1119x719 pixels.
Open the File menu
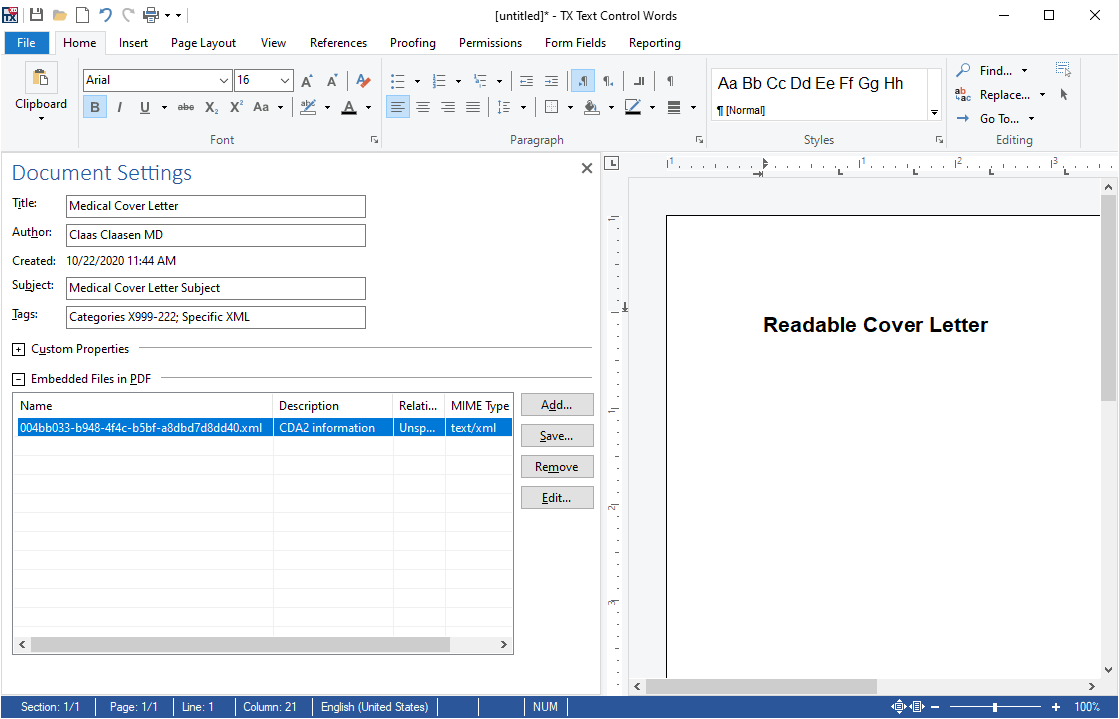point(26,43)
